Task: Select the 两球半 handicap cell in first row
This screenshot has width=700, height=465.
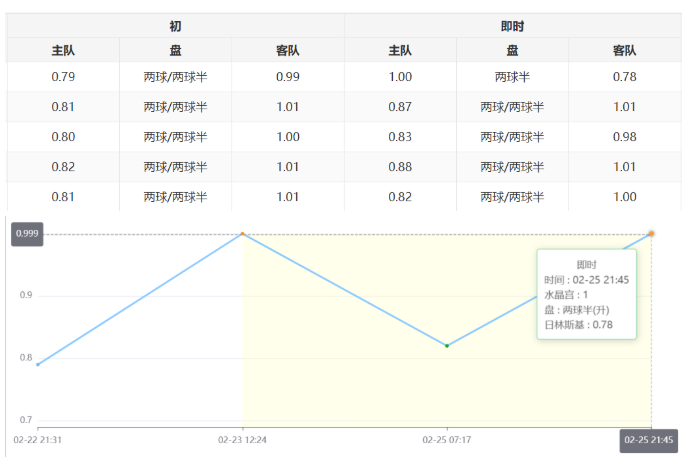Action: (513, 77)
